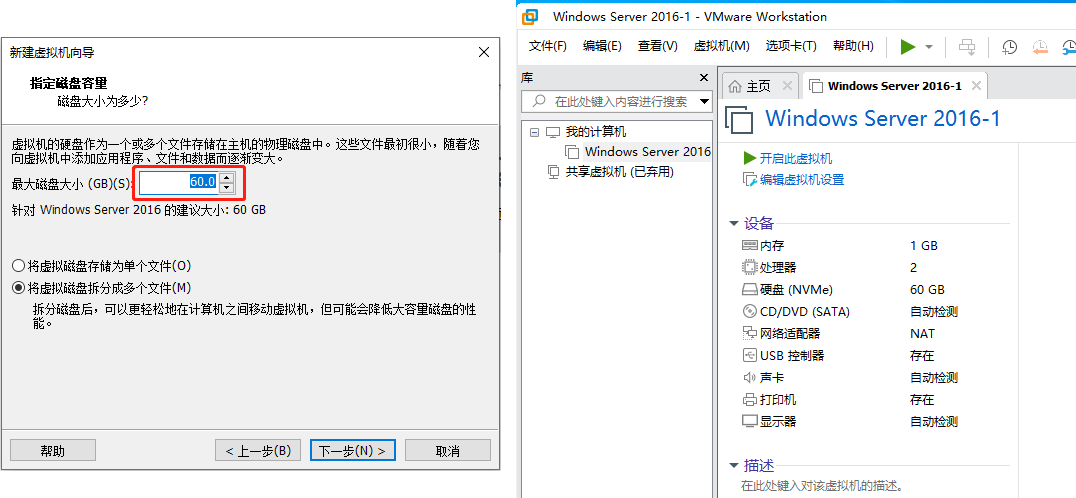Collapse the 描述 section
Screen dimensions: 1076x498
[x=734, y=465]
